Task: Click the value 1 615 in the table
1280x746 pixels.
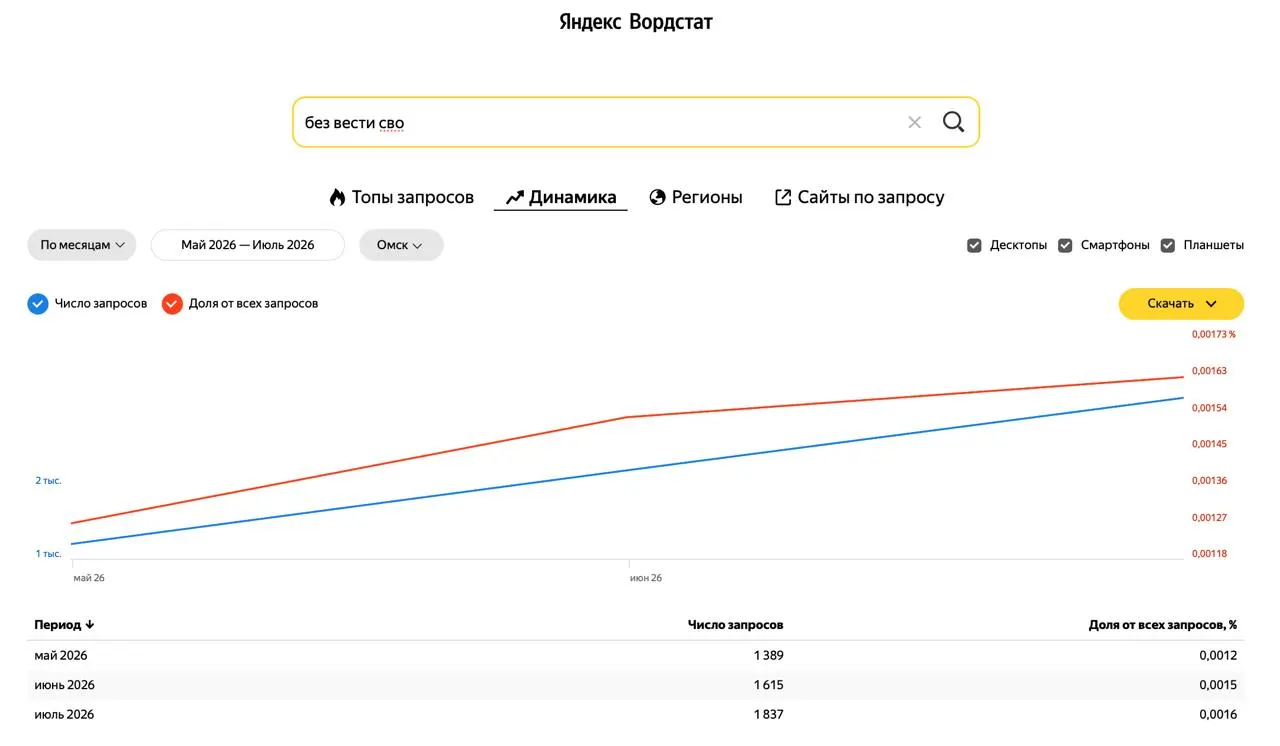Action: click(768, 685)
